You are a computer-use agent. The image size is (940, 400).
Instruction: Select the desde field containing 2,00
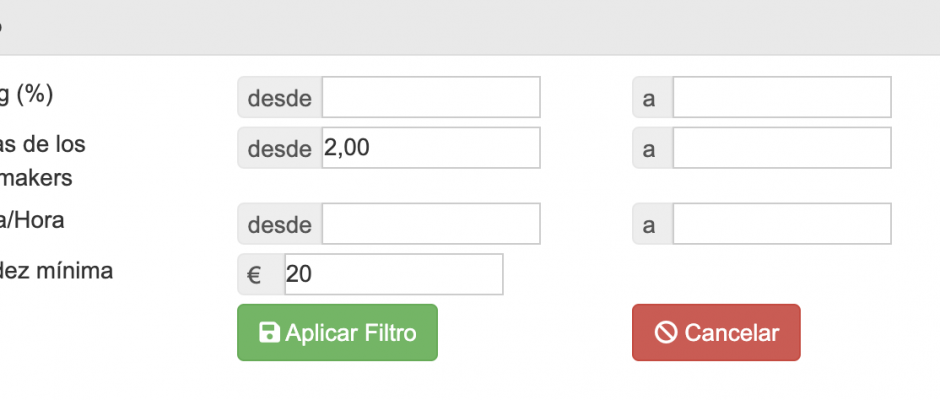click(x=431, y=148)
